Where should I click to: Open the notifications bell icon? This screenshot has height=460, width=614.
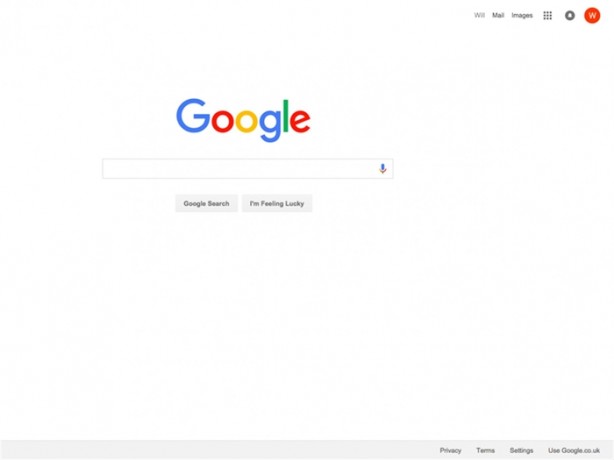click(570, 16)
